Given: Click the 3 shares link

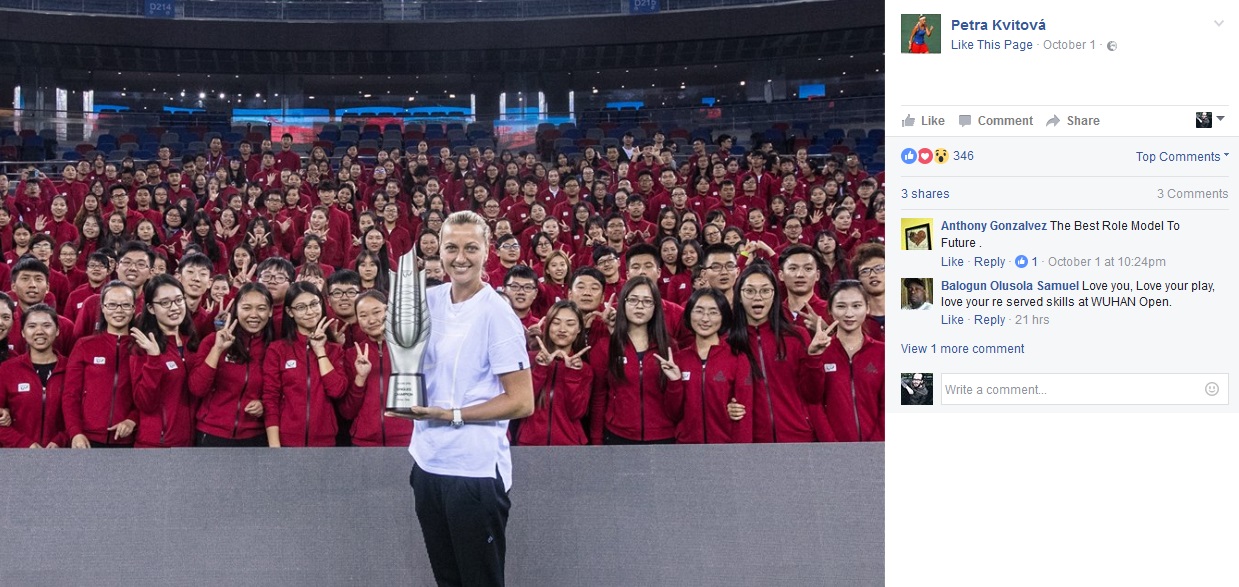Looking at the screenshot, I should pos(925,194).
